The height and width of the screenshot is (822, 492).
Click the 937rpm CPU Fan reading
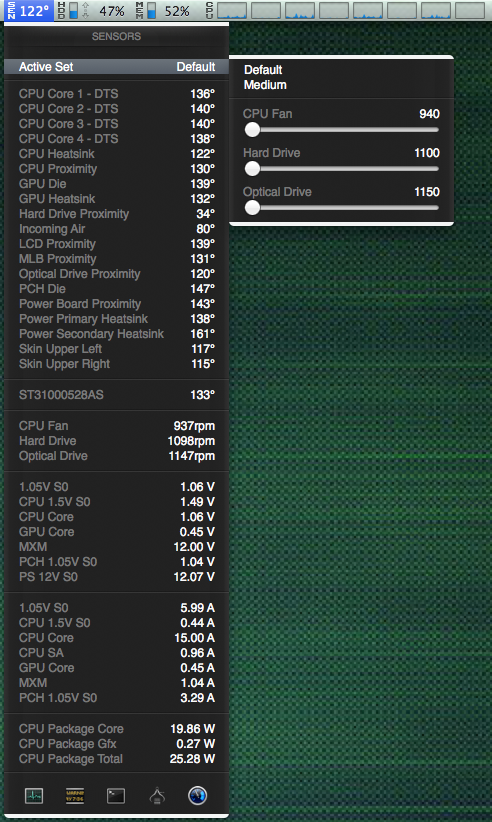194,426
